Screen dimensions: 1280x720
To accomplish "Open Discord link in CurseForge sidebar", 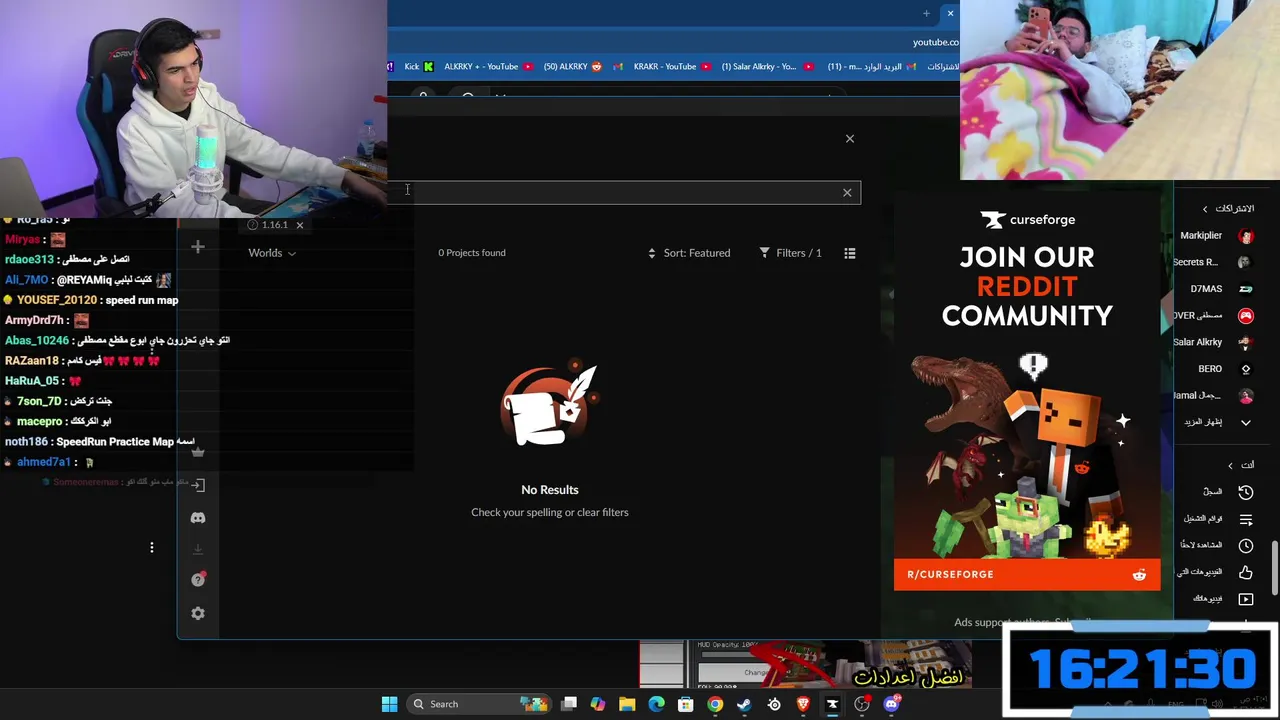I will (198, 518).
